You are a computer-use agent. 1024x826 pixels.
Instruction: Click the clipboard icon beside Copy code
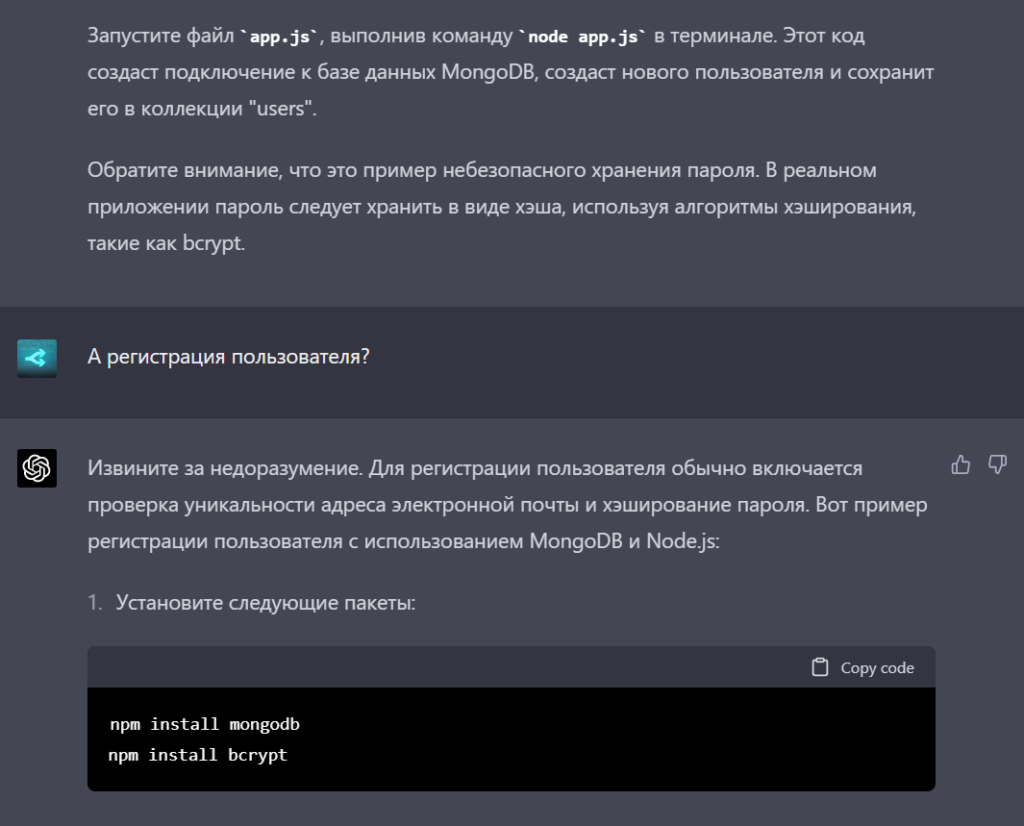821,667
